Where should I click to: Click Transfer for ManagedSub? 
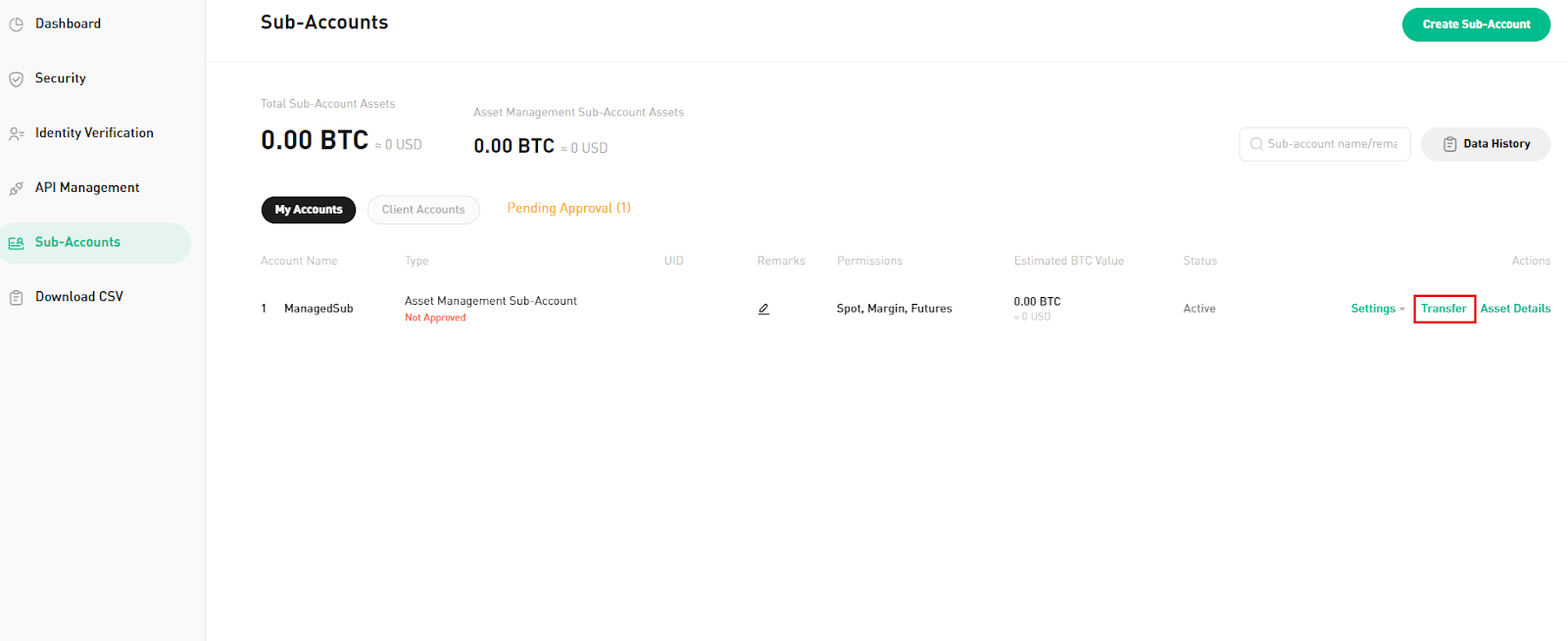[x=1444, y=309]
